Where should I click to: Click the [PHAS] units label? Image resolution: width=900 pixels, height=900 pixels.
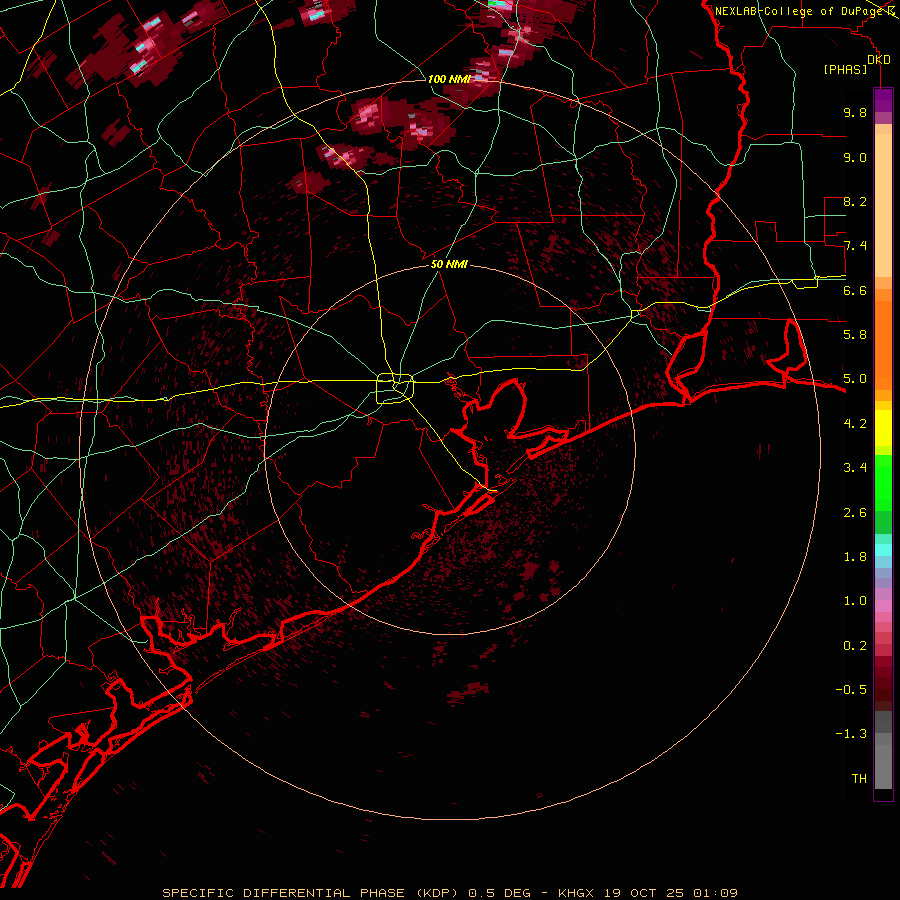click(845, 69)
